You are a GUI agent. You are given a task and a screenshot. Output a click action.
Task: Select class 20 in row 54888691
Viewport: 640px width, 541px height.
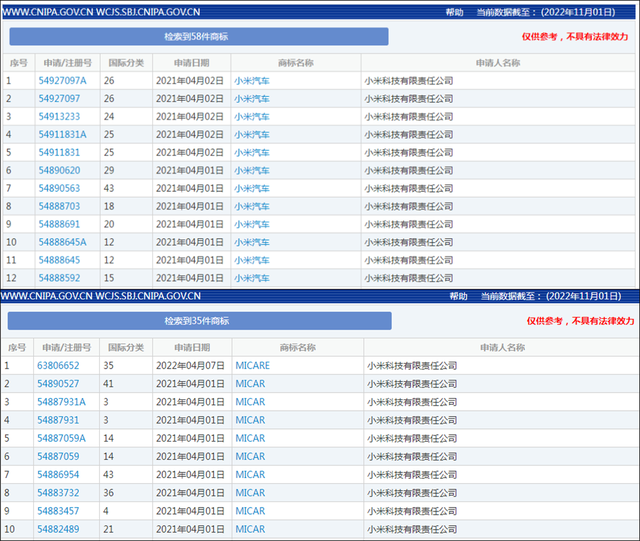[109, 225]
